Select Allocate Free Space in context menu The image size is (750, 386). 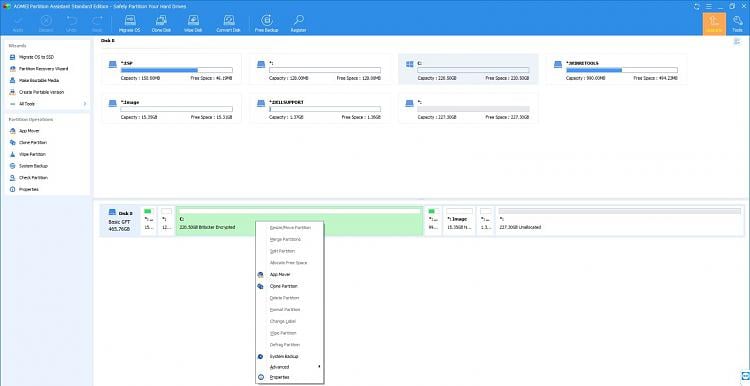tap(290, 263)
